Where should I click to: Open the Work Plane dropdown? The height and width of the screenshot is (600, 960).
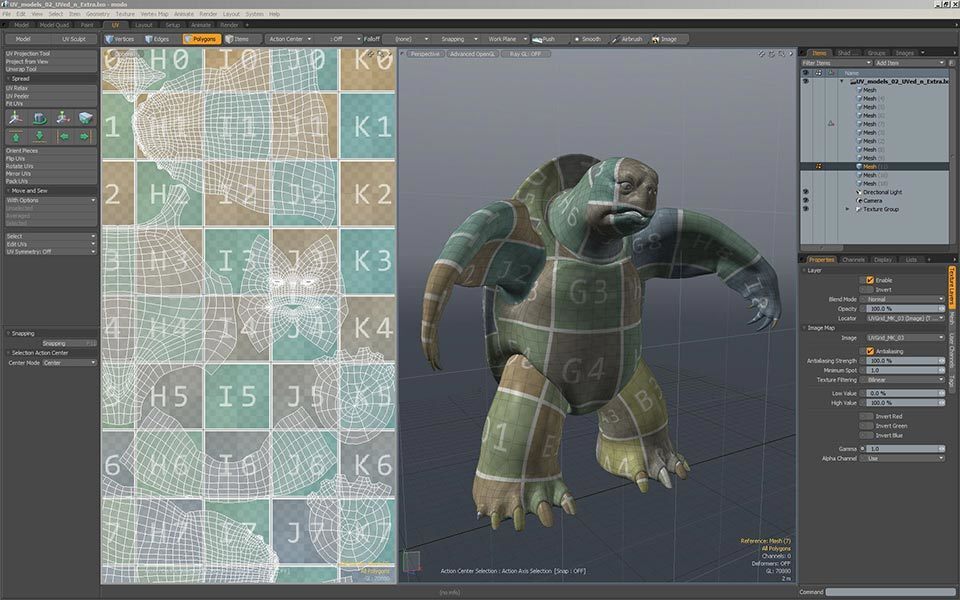click(x=506, y=39)
